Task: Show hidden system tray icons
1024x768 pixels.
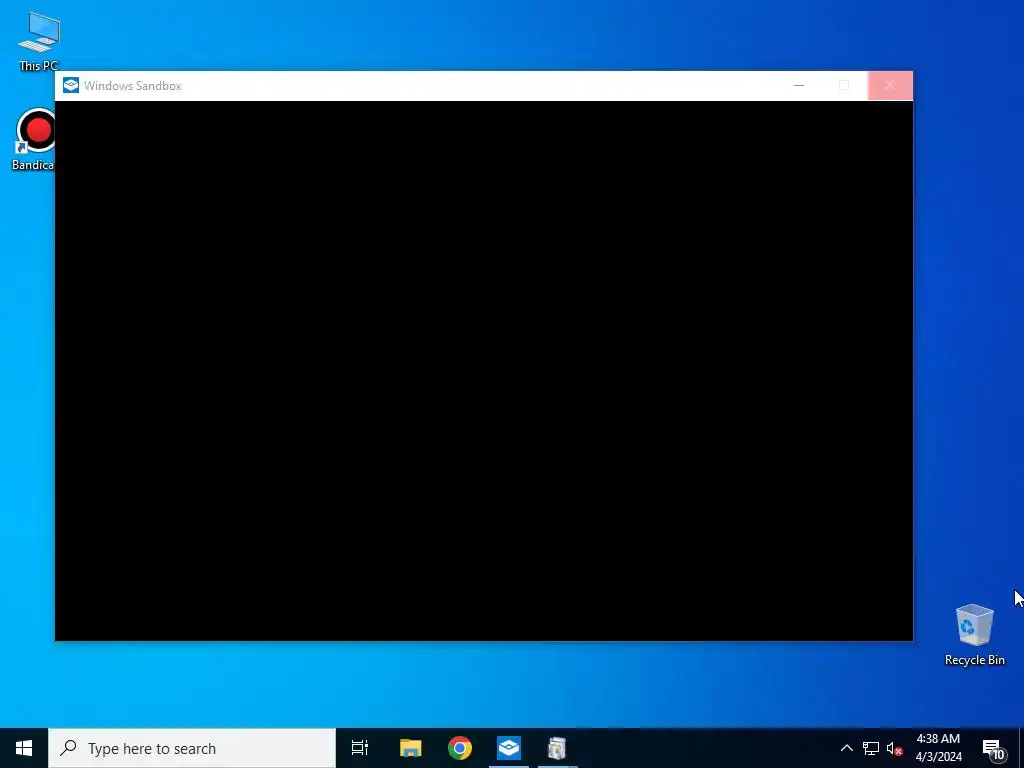Action: pos(846,748)
